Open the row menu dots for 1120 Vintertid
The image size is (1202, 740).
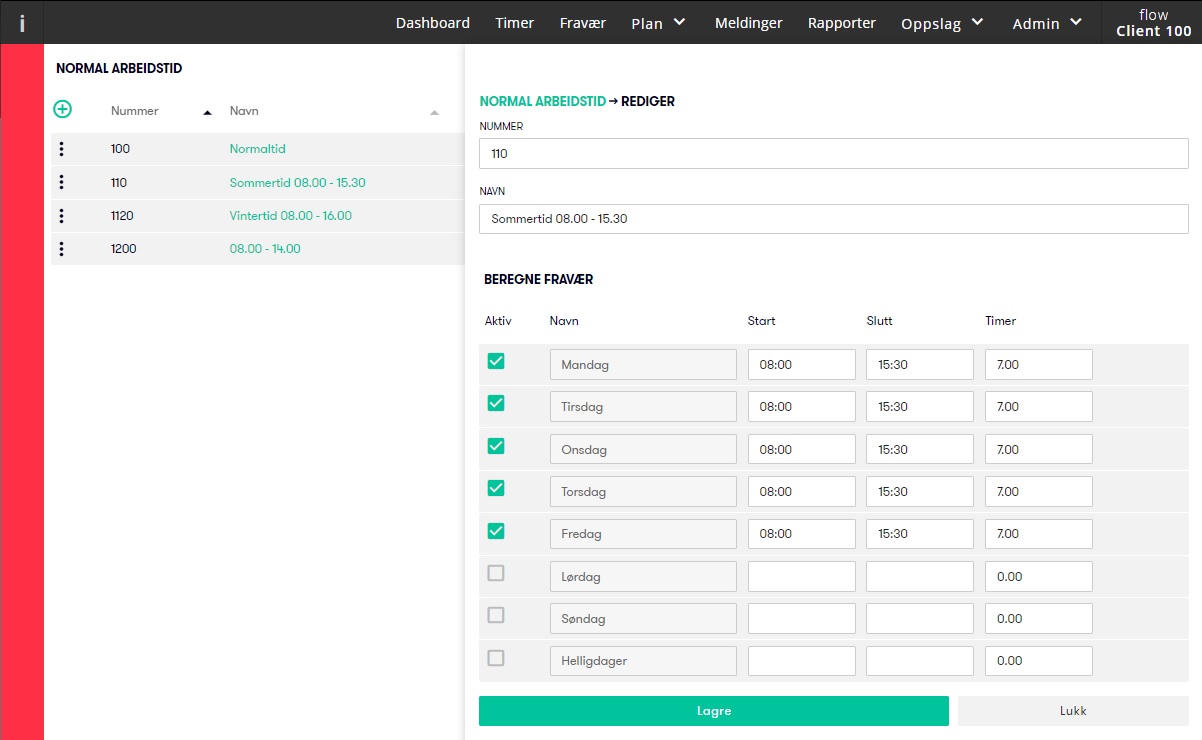click(x=62, y=216)
